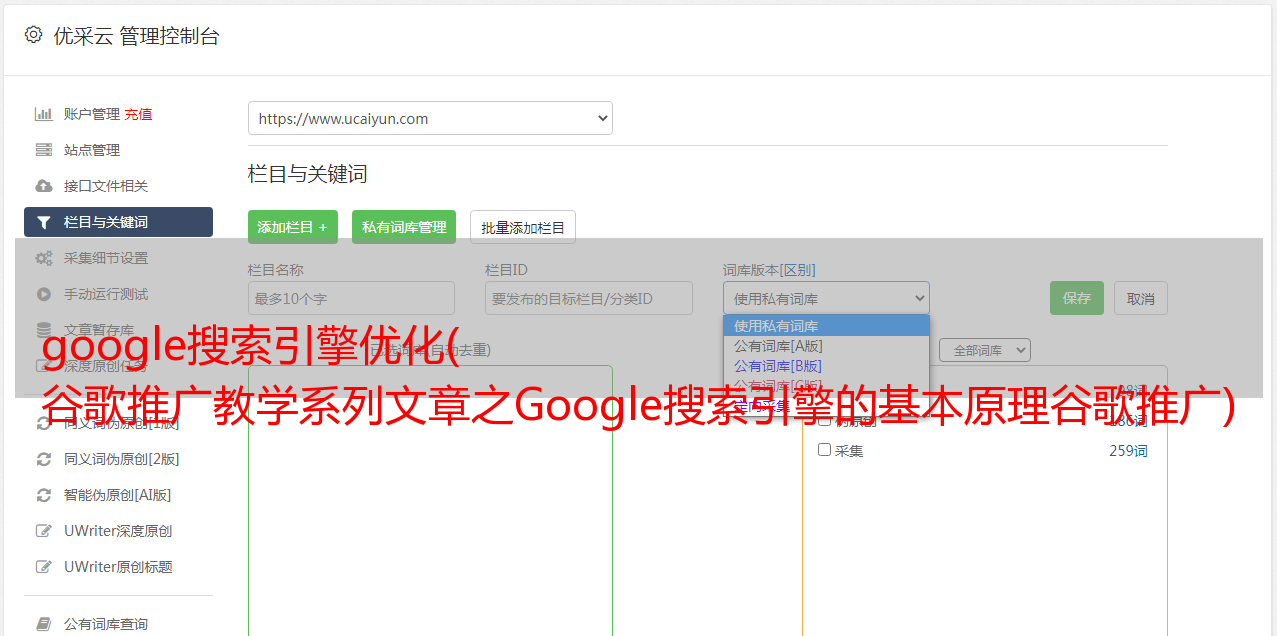The width and height of the screenshot is (1277, 636).
Task: Click the server icon for 站点管理
Action: click(x=43, y=150)
